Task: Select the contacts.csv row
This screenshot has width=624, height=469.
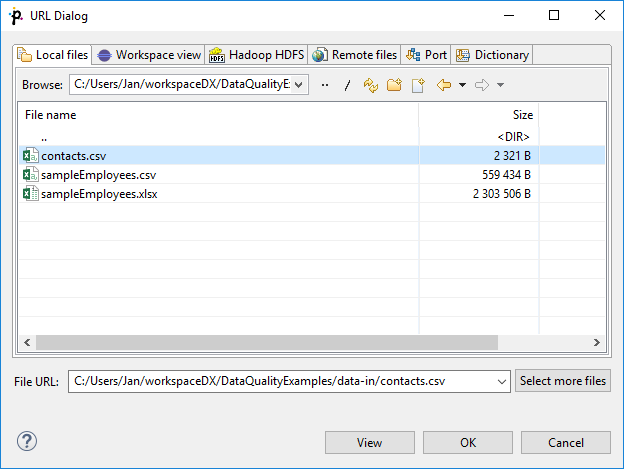Action: 312,156
